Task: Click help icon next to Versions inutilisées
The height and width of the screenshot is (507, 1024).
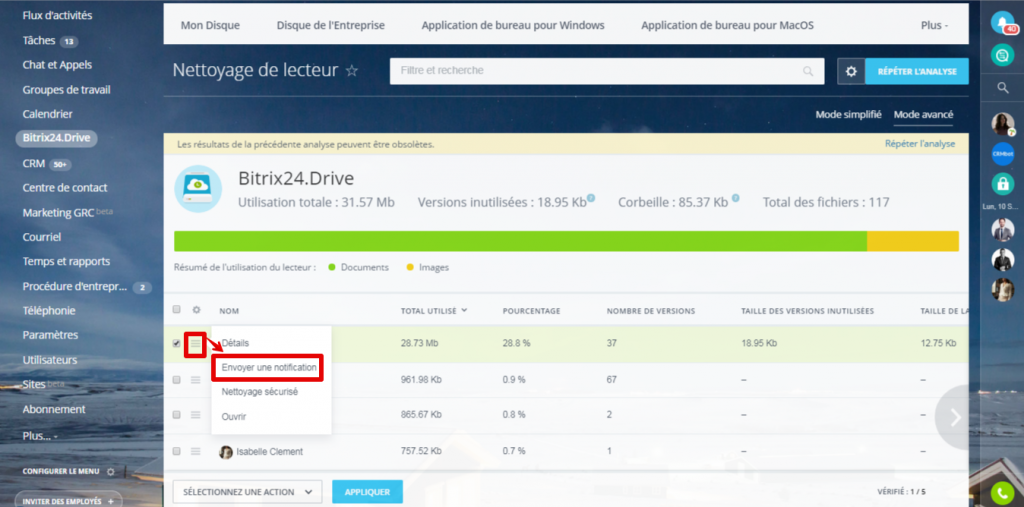Action: coord(591,198)
